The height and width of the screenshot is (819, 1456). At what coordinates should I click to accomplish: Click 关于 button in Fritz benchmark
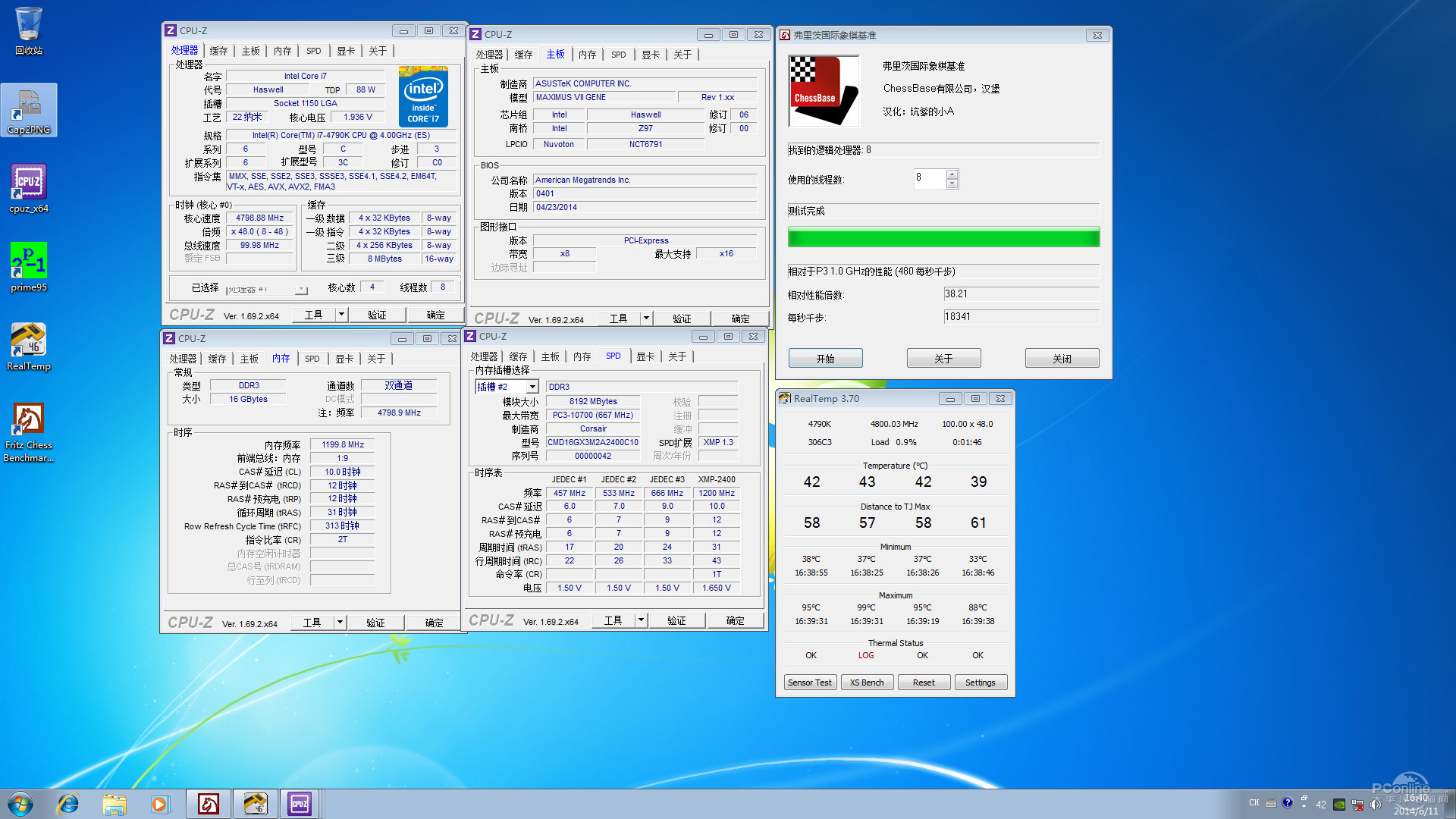pos(943,359)
